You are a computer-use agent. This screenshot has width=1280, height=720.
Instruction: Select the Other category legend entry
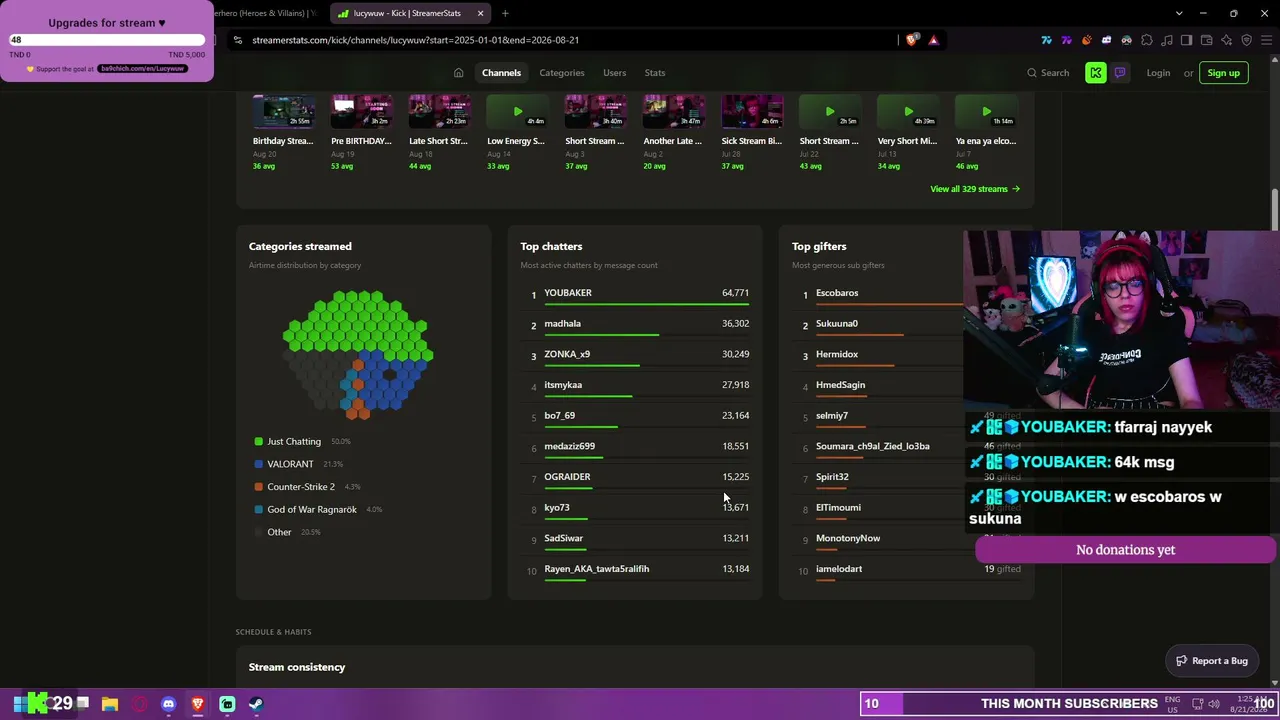point(287,532)
